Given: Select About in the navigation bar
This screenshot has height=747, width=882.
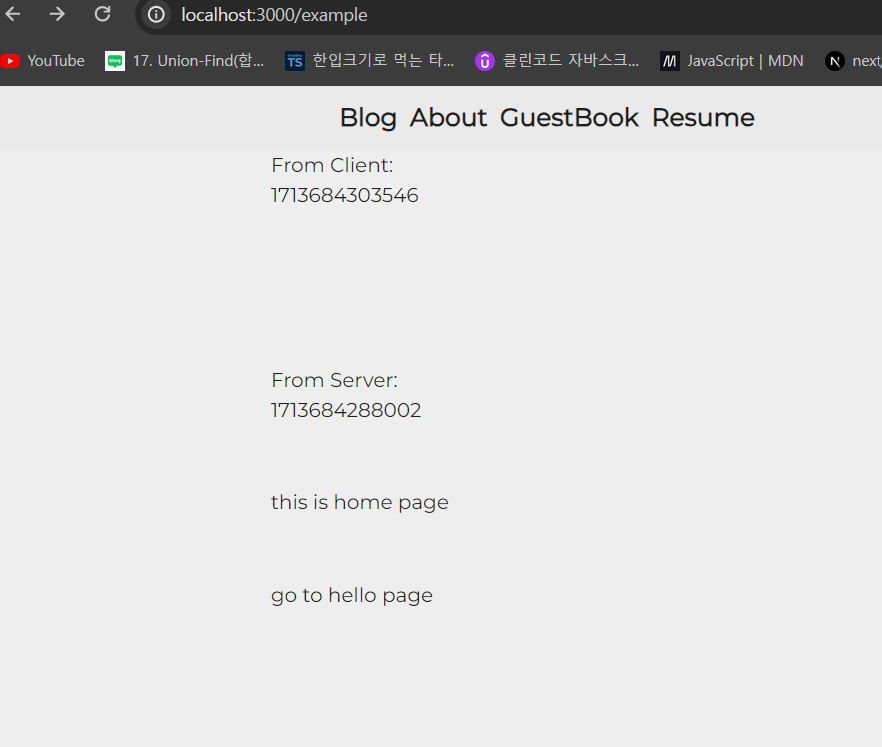Looking at the screenshot, I should point(448,118).
